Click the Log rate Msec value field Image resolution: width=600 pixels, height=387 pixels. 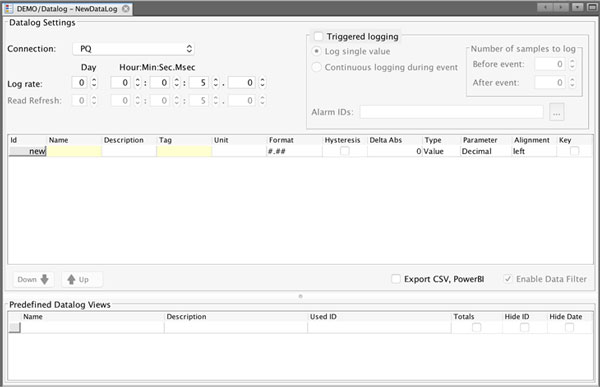tap(242, 83)
